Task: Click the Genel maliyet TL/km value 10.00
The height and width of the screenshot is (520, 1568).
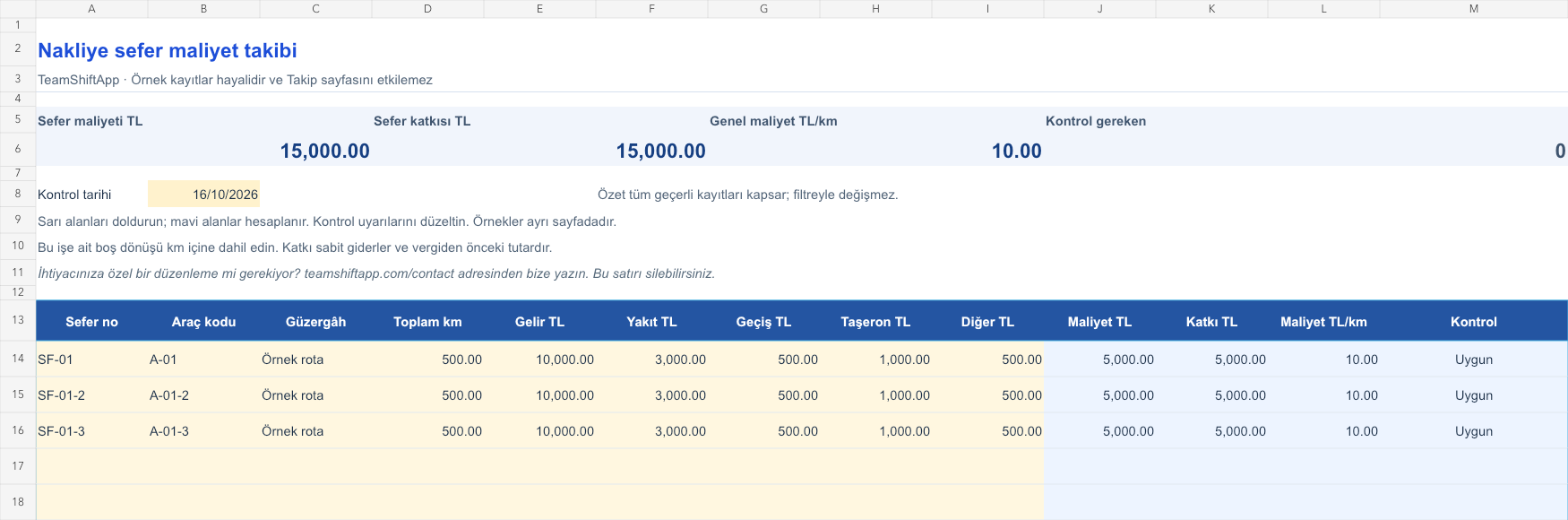Action: (1016, 152)
